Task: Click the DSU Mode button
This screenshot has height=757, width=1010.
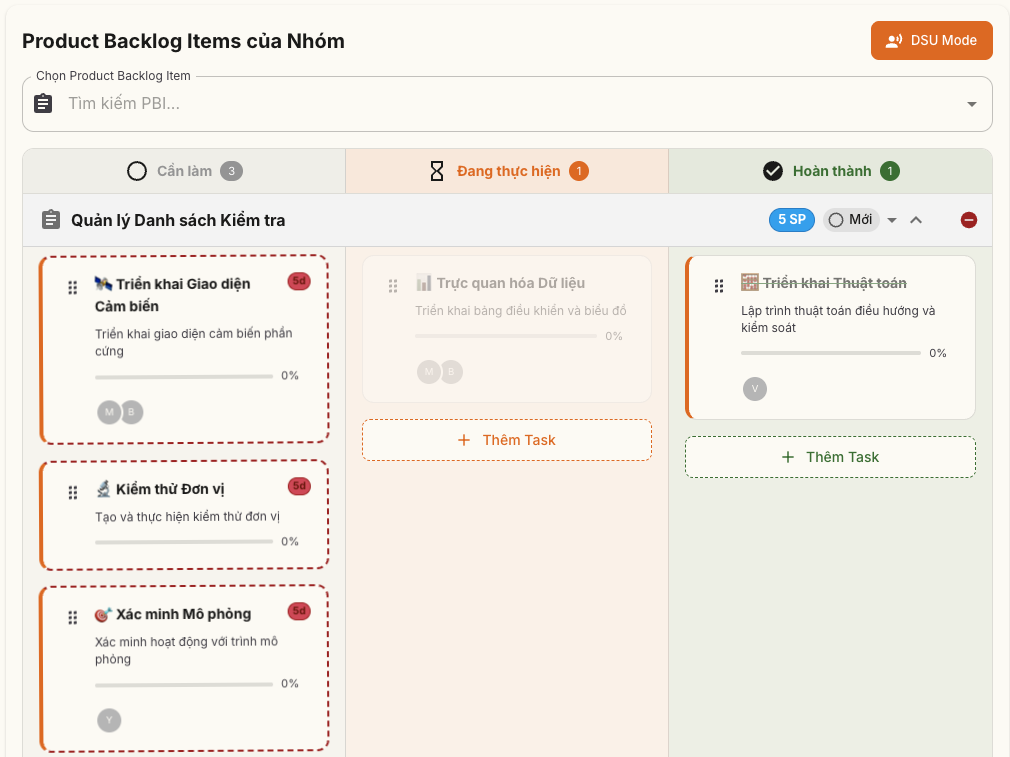Action: click(x=931, y=40)
